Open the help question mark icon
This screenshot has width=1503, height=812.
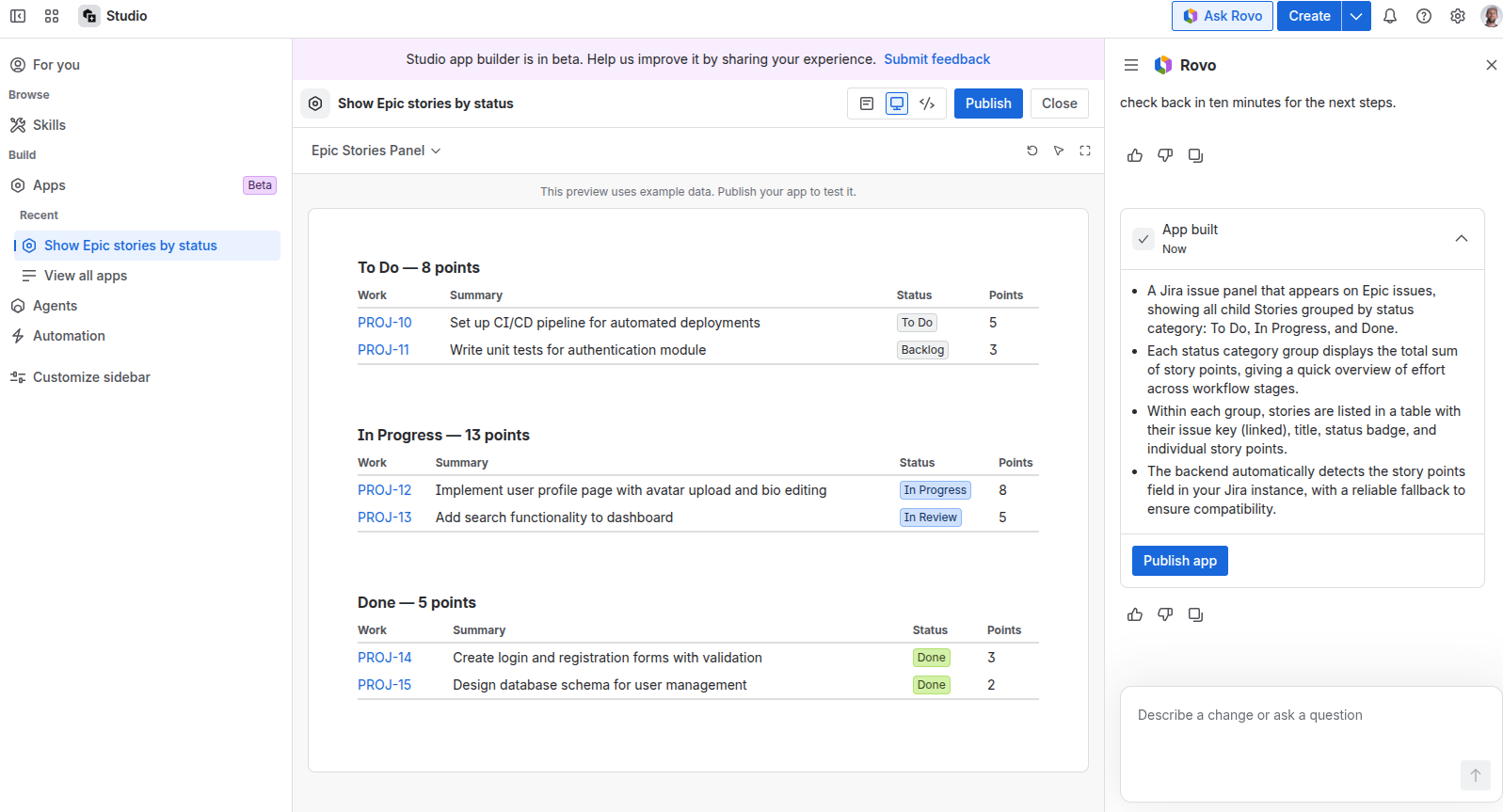tap(1424, 16)
